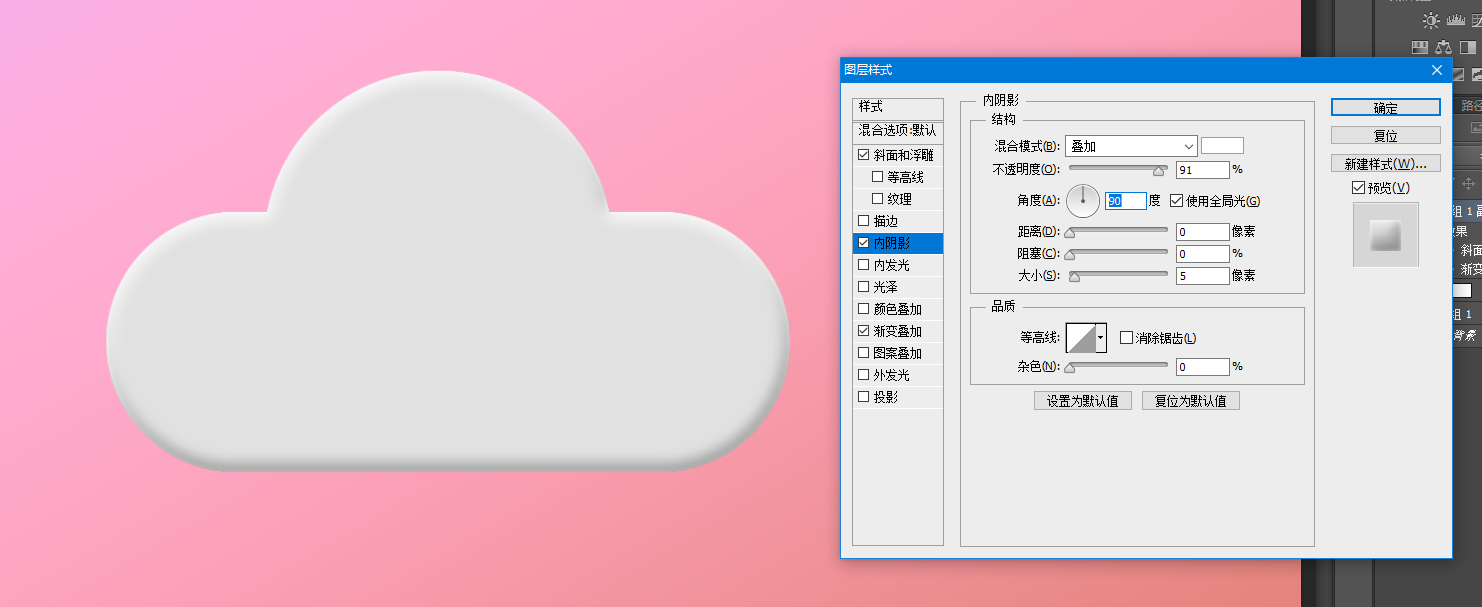Viewport: 1482px width, 607px height.
Task: Click the 复位 (Reset) button
Action: [x=1386, y=135]
